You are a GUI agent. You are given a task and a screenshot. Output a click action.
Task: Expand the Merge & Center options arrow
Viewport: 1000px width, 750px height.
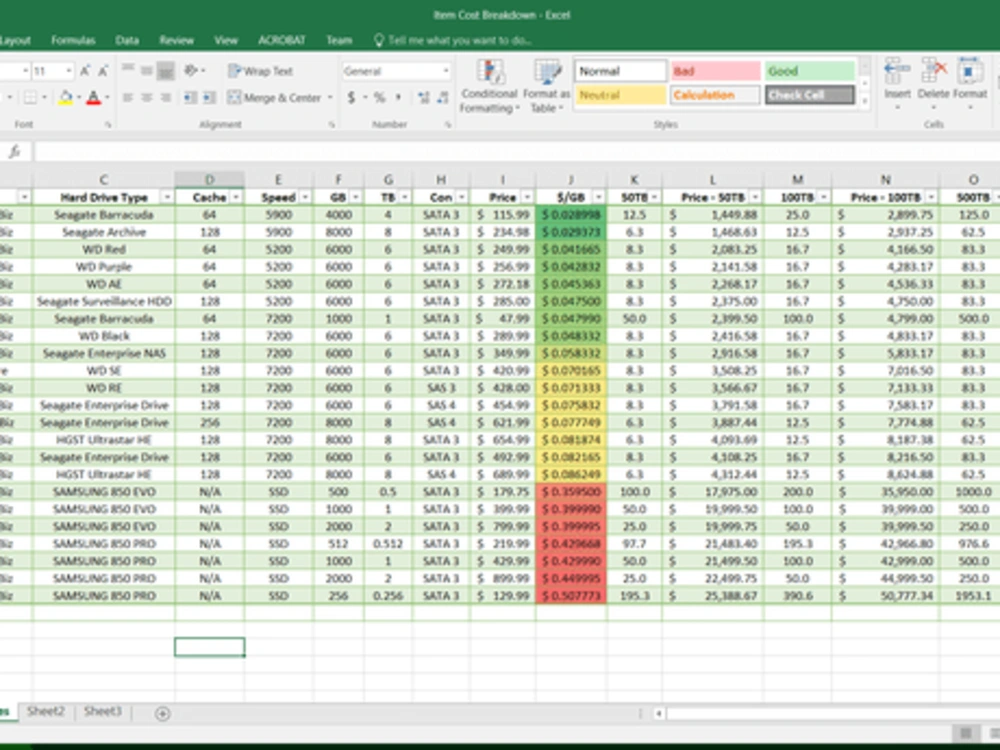pos(330,98)
